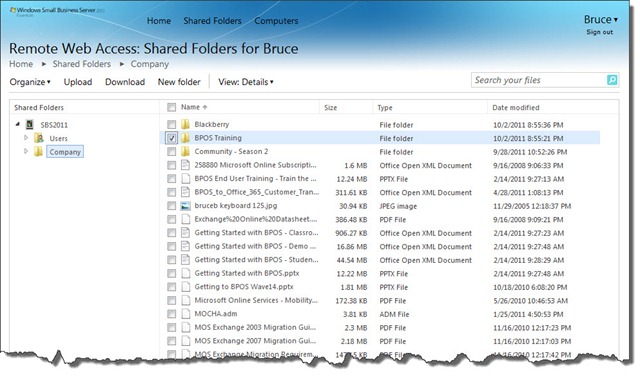This screenshot has width=640, height=380.
Task: Click the 258880 Microsoft Online document icon
Action: 185,165
